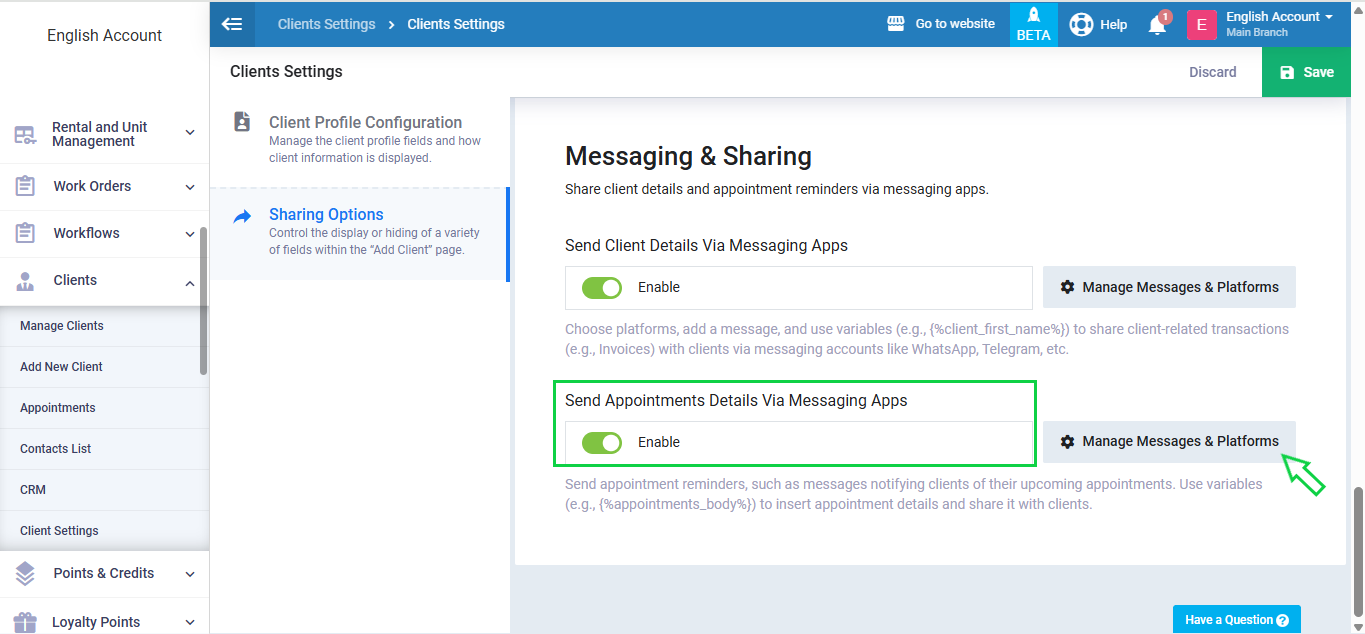Click the Loyalty Points gift icon

(25, 621)
